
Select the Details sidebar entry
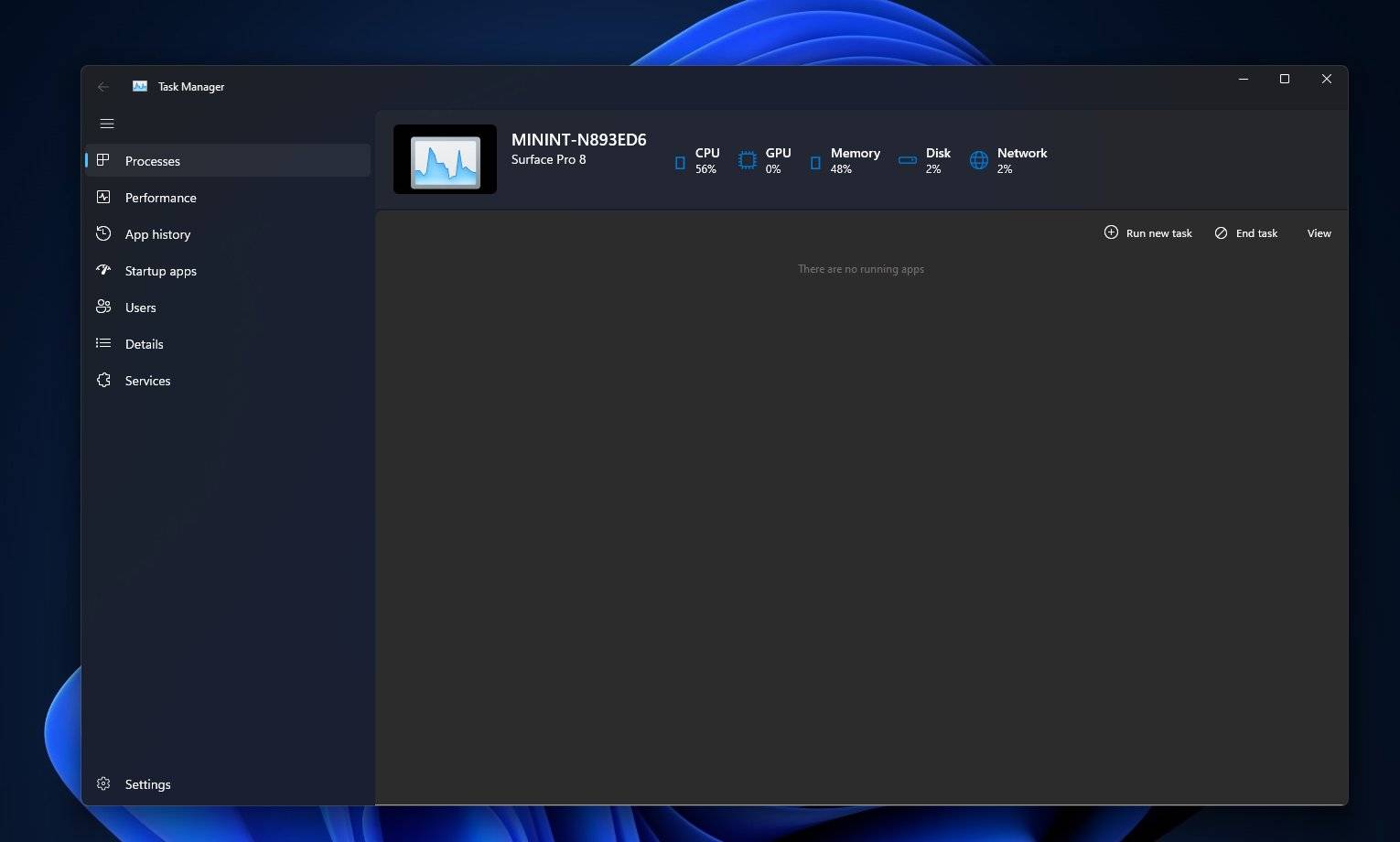click(x=144, y=343)
